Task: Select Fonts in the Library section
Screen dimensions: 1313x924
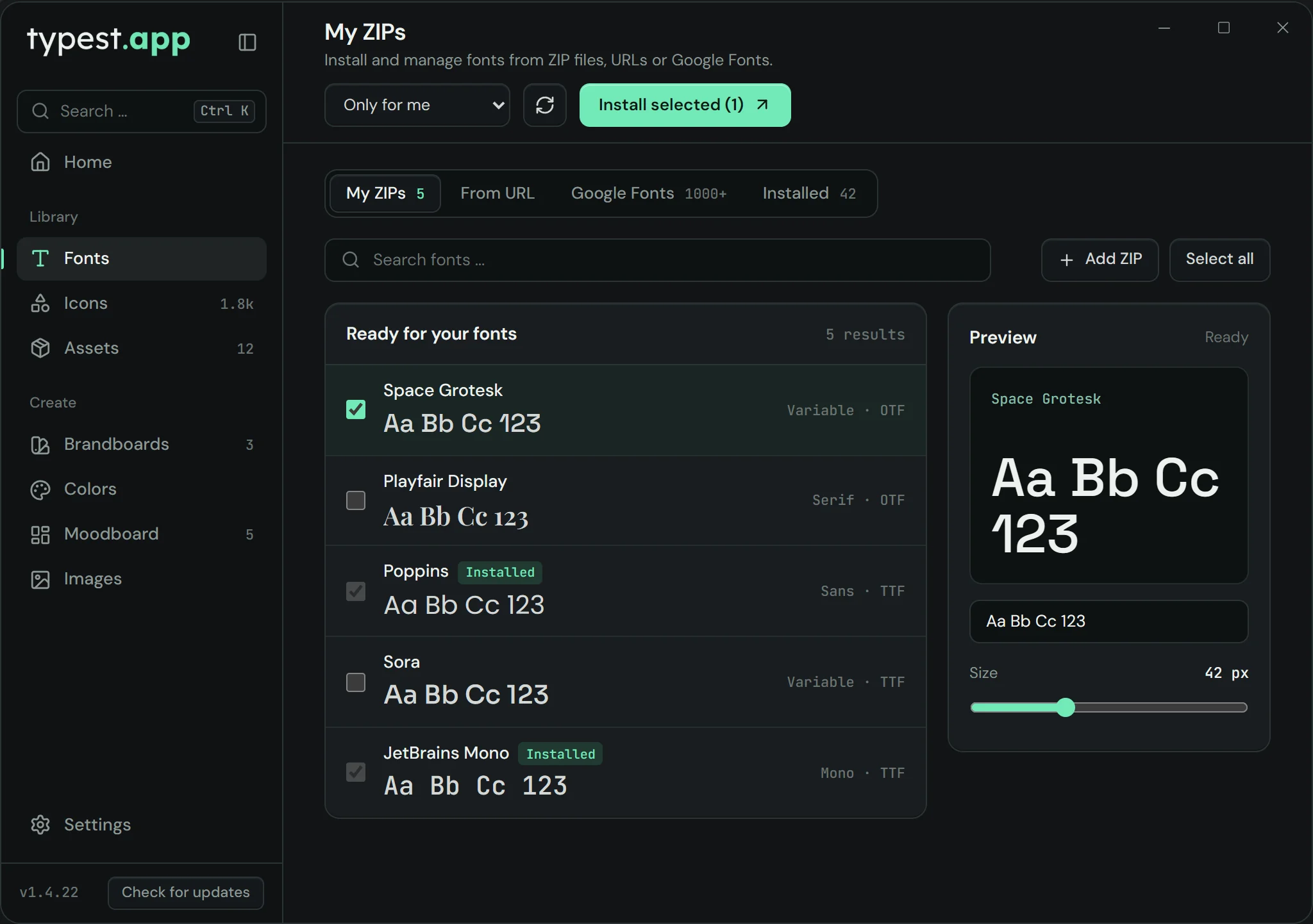Action: tap(141, 258)
